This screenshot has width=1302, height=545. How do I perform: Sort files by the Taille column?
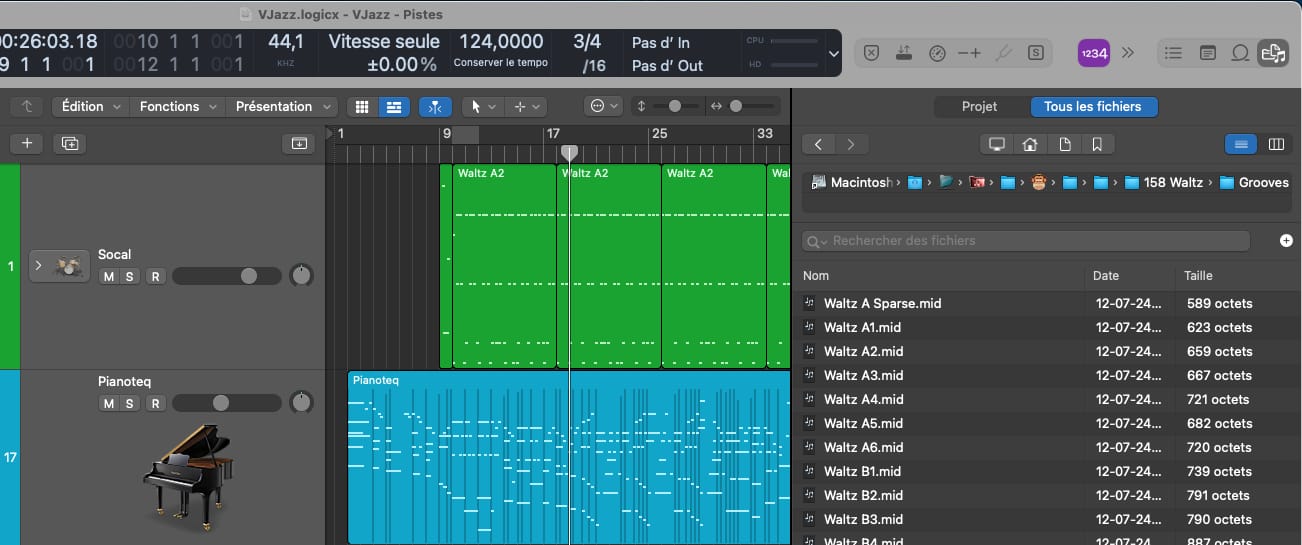(1238, 276)
